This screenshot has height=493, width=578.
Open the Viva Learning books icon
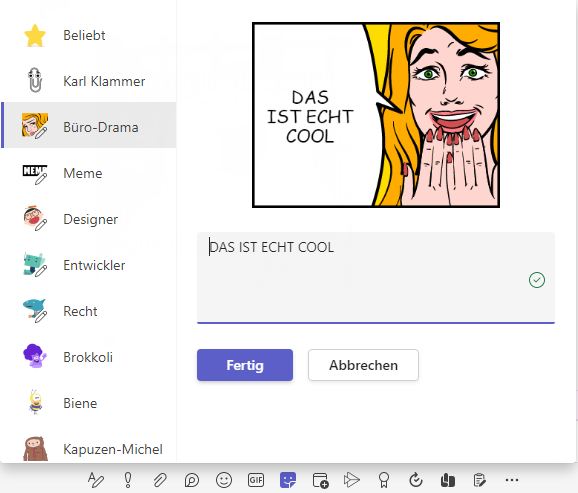coord(448,480)
